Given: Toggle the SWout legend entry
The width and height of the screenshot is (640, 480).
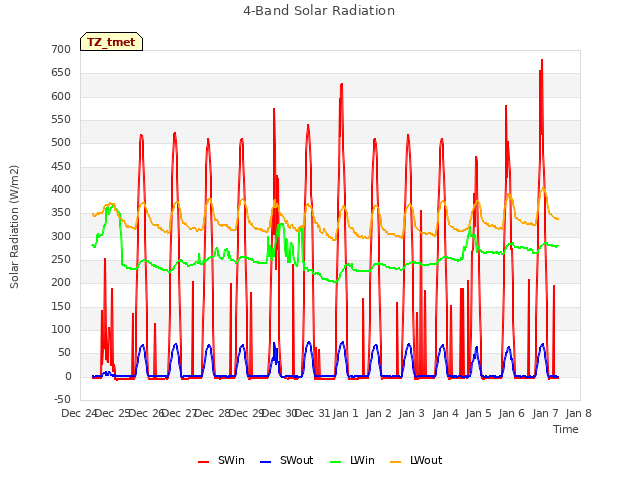Looking at the screenshot, I should click(287, 460).
